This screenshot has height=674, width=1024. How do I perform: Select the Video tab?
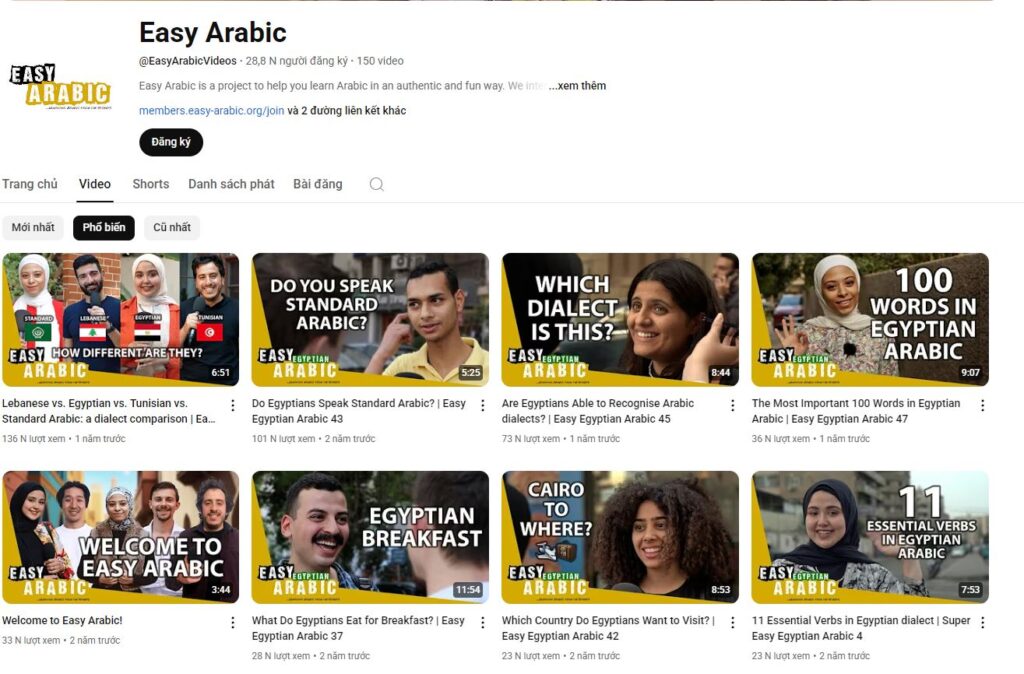tap(95, 184)
